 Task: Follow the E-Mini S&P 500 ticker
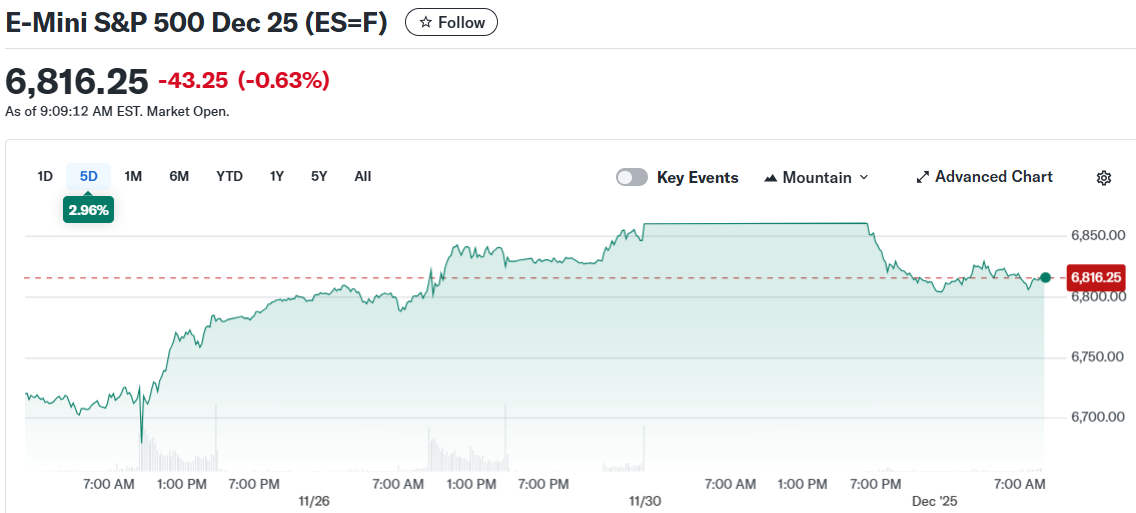pos(451,22)
